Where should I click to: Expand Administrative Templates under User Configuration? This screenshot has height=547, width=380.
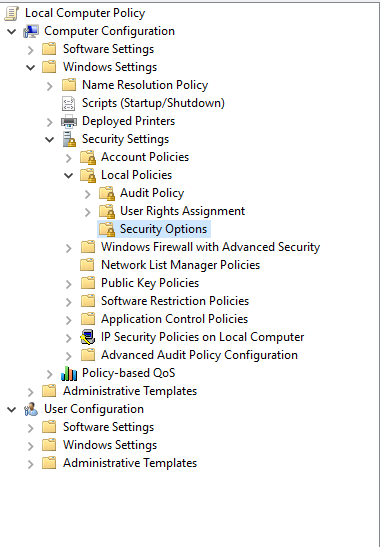coord(30,464)
